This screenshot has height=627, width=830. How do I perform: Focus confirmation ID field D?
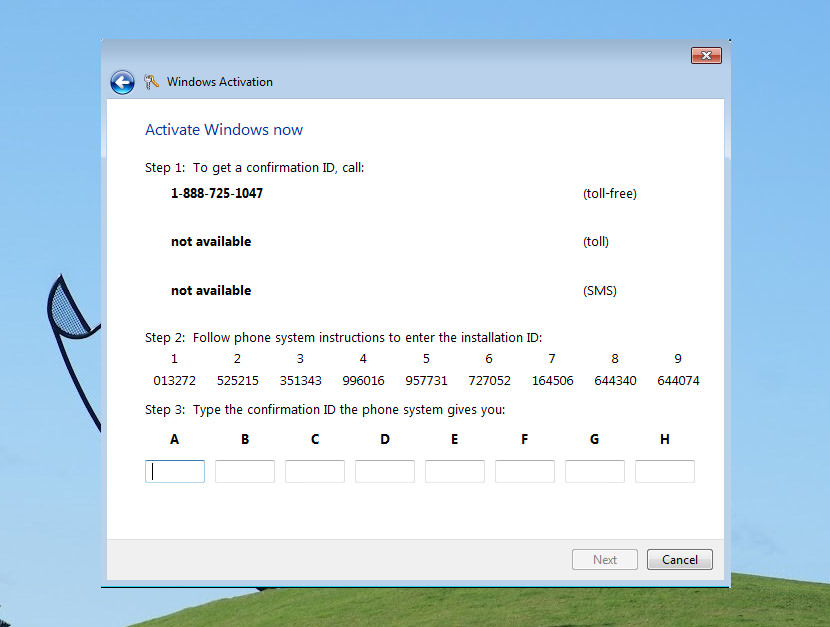pos(385,471)
